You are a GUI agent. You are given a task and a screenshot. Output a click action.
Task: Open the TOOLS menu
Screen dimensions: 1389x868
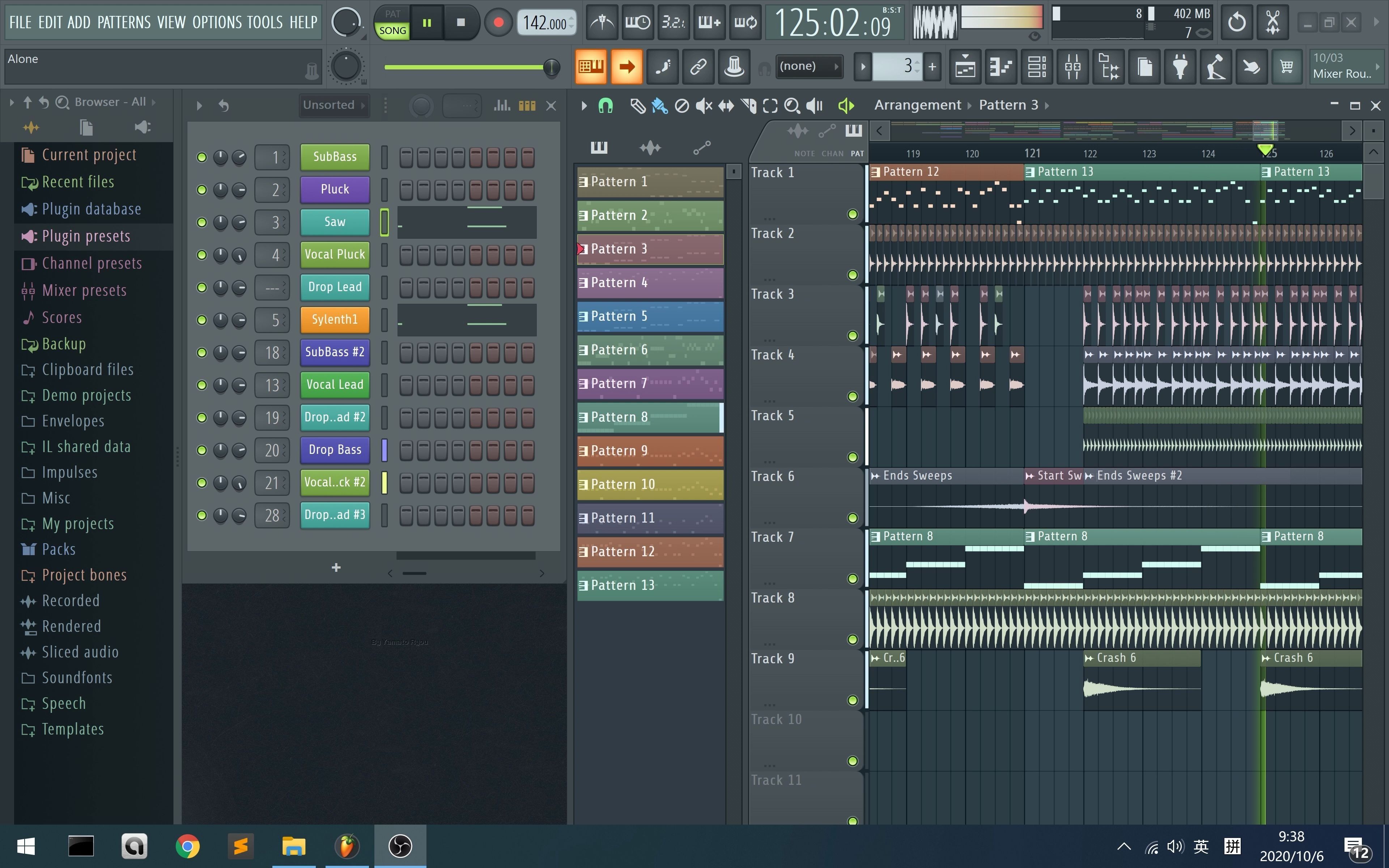click(x=265, y=22)
